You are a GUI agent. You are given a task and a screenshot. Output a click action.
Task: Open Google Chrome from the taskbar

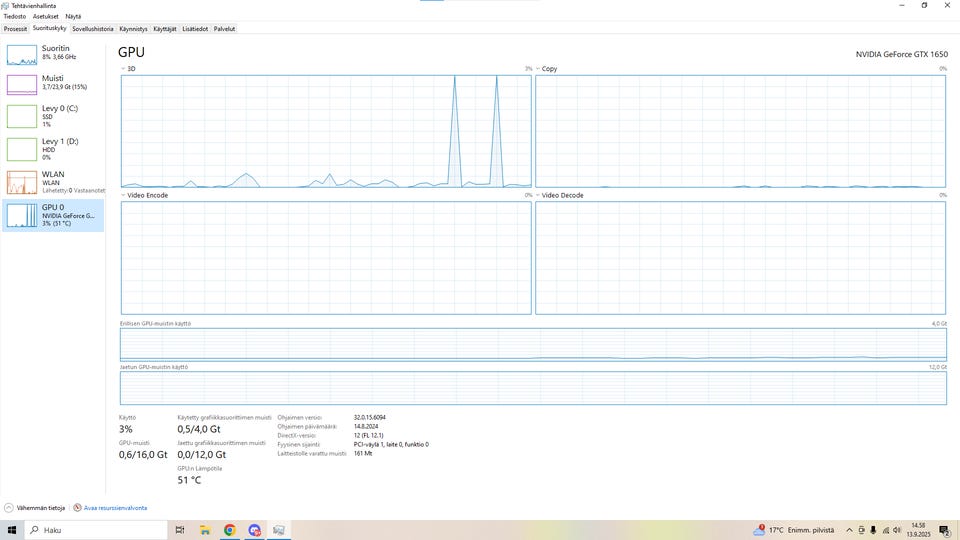tap(230, 530)
